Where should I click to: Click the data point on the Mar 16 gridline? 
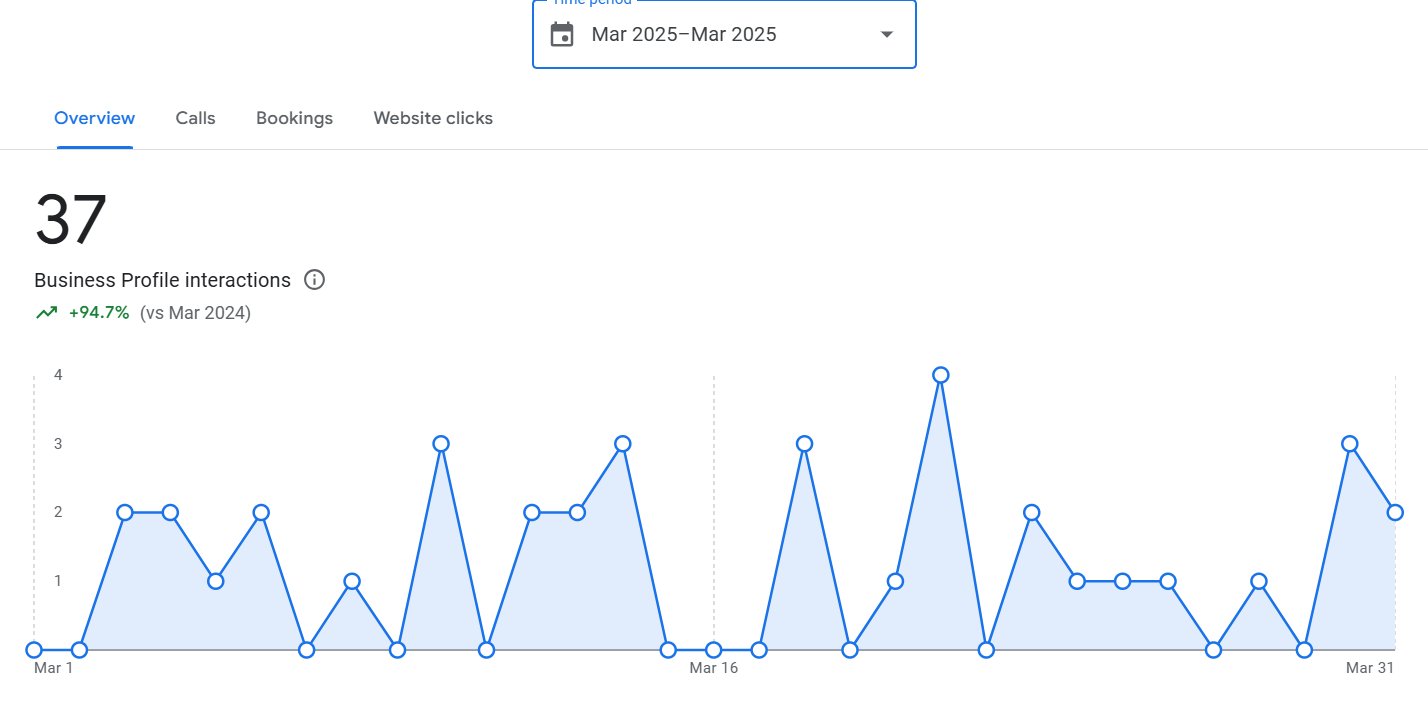pyautogui.click(x=714, y=649)
